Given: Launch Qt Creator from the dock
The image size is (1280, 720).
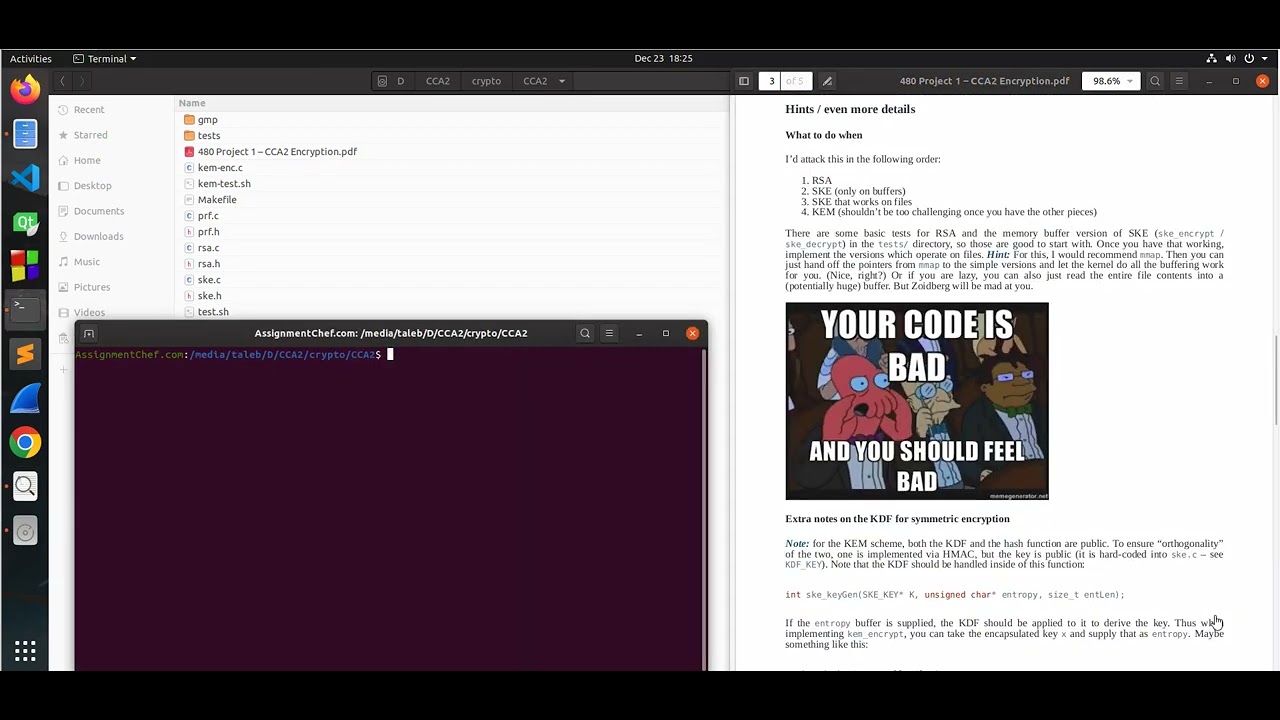Looking at the screenshot, I should pyautogui.click(x=25, y=222).
